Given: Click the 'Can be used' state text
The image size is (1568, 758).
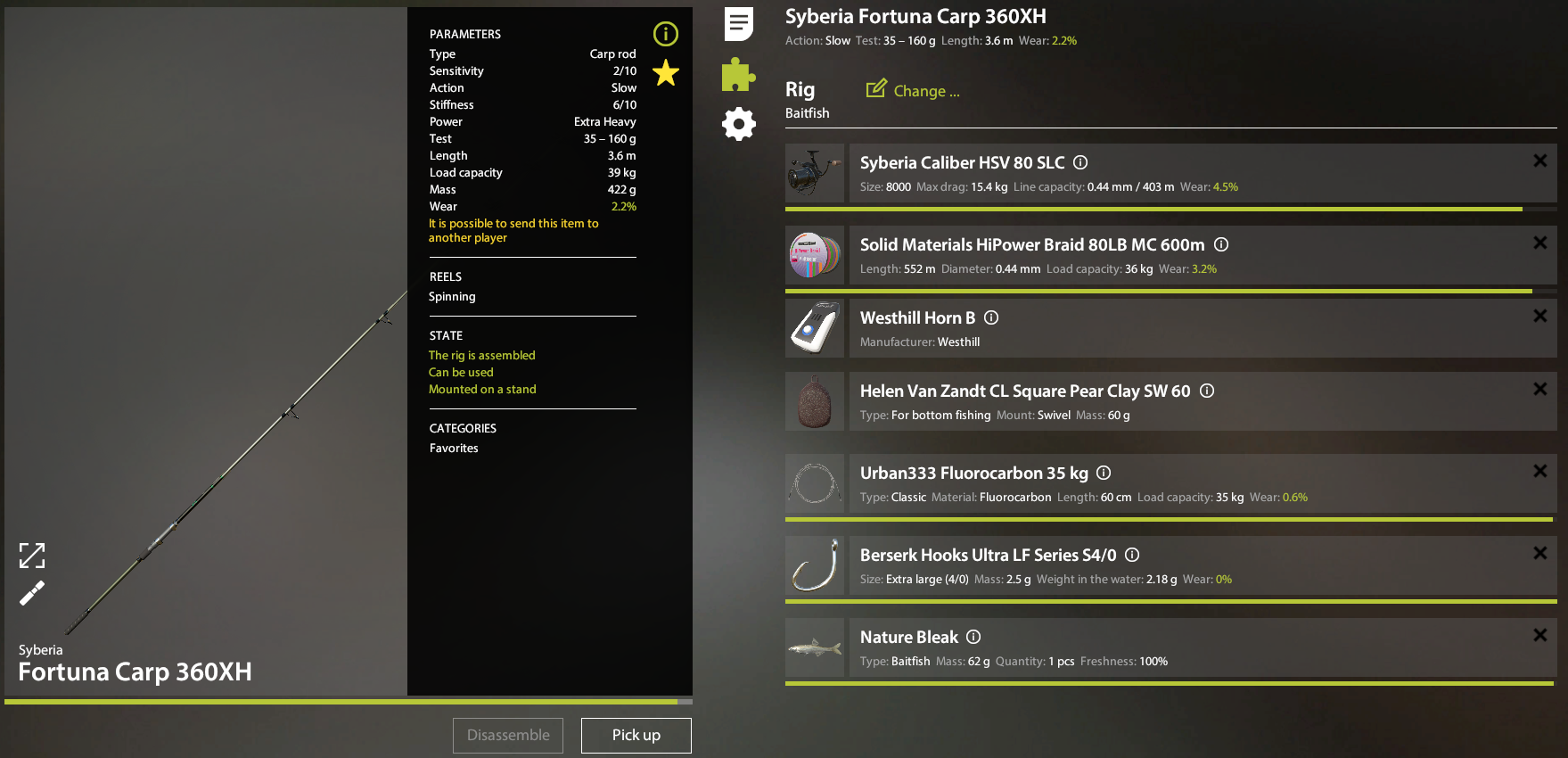Looking at the screenshot, I should [x=461, y=372].
